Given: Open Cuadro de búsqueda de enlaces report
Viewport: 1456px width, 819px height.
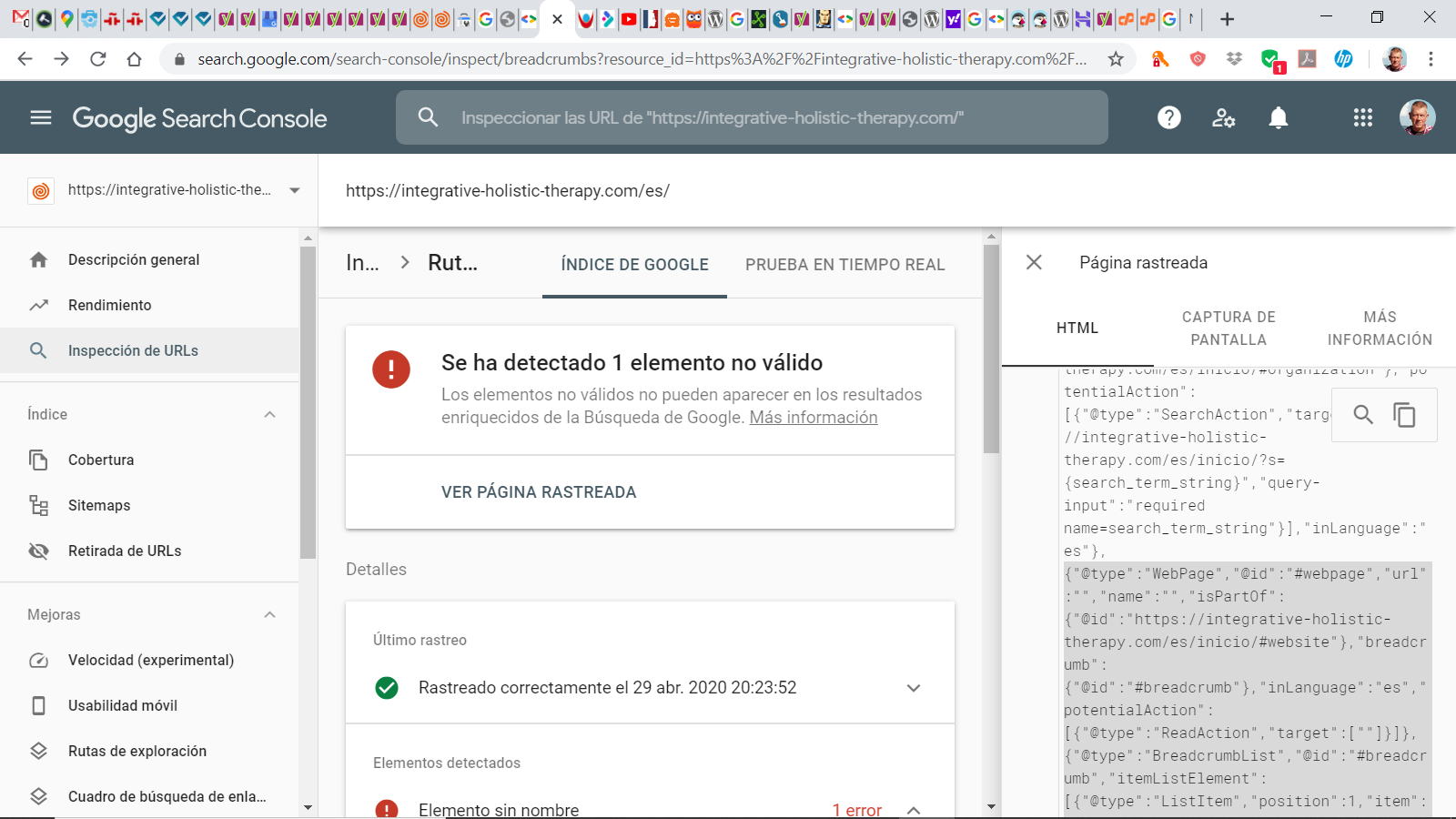Looking at the screenshot, I should (x=149, y=796).
